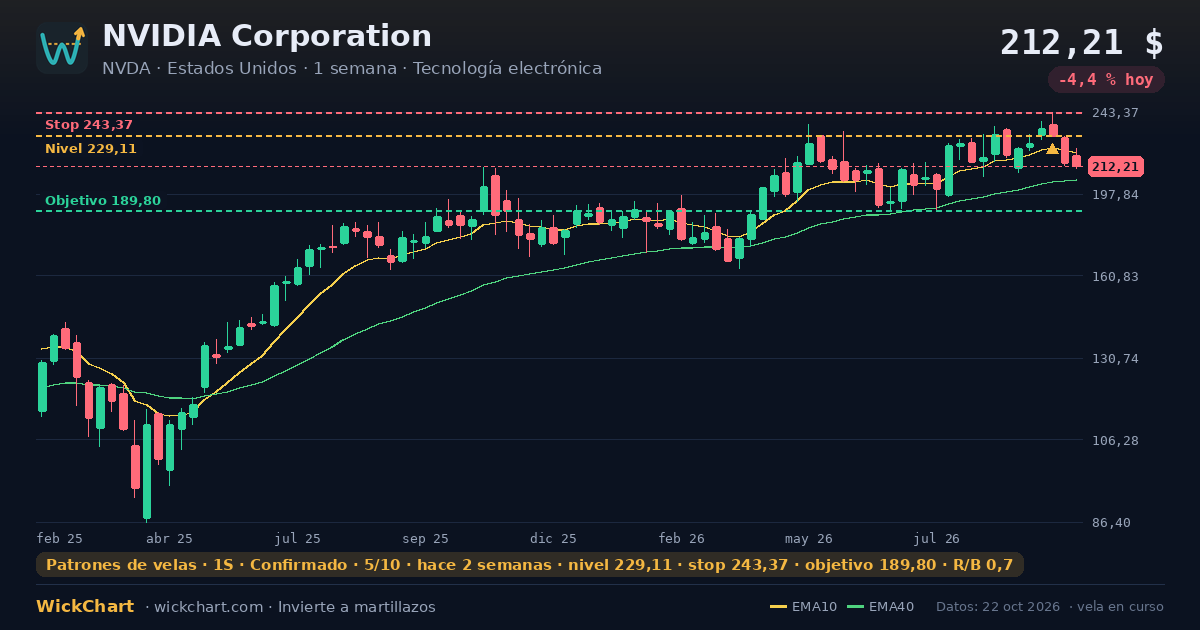Click the 86,40 axis value

[1111, 523]
